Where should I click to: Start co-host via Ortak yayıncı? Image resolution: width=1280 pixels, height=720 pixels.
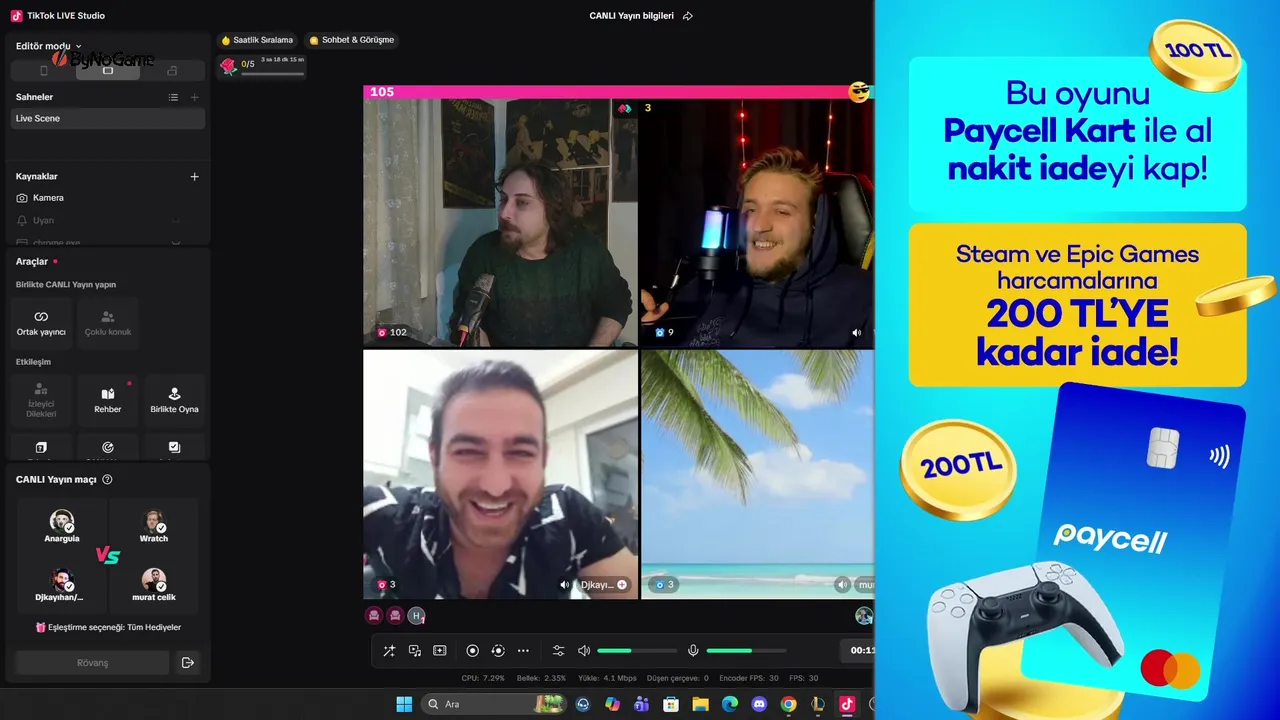41,322
